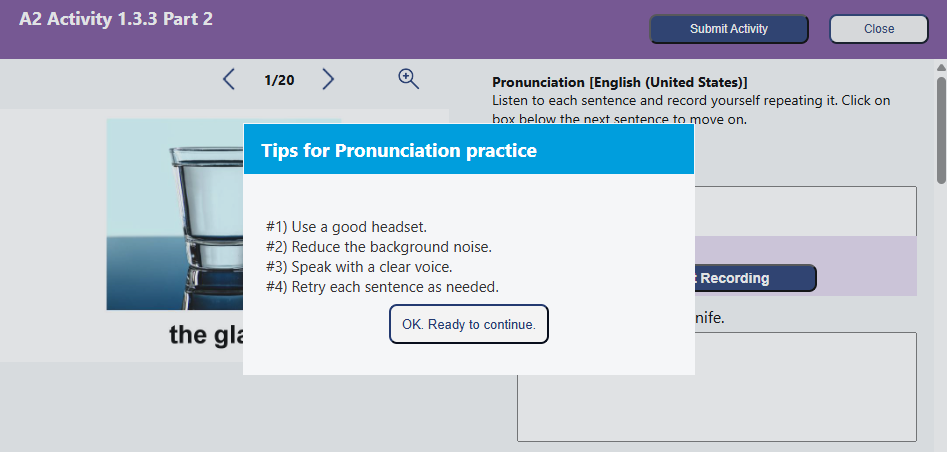The image size is (947, 452).
Task: Go to the previous slide with left chevron
Action: [228, 79]
